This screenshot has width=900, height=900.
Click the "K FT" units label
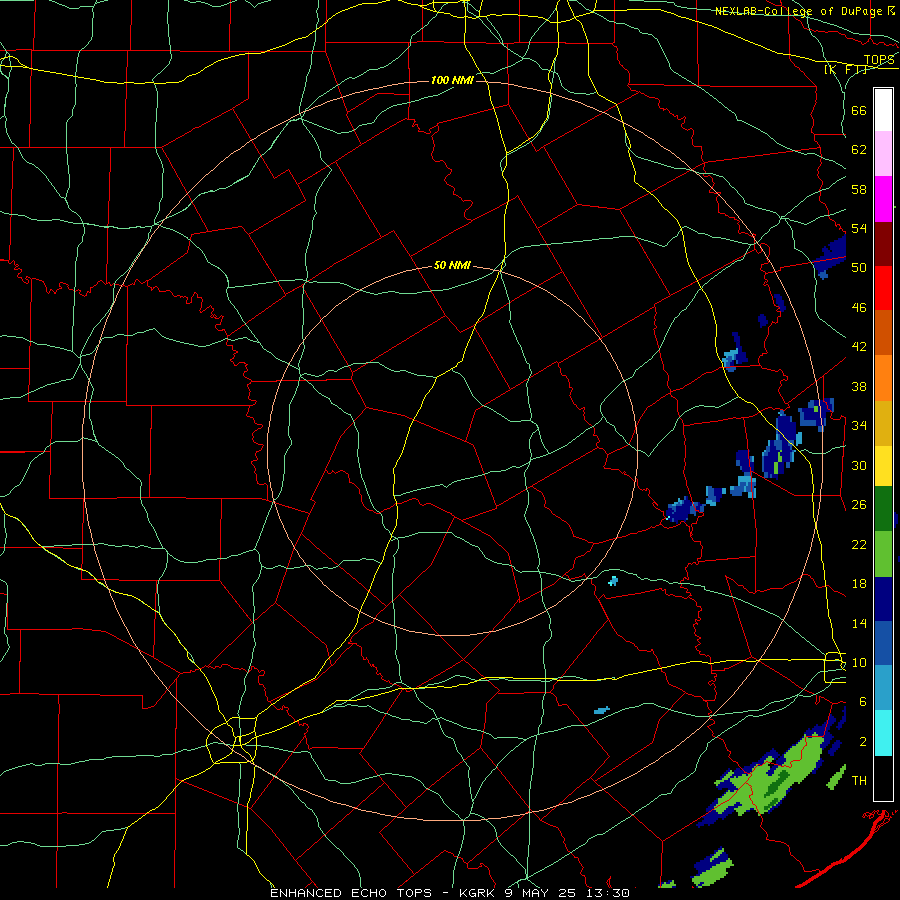pyautogui.click(x=845, y=69)
